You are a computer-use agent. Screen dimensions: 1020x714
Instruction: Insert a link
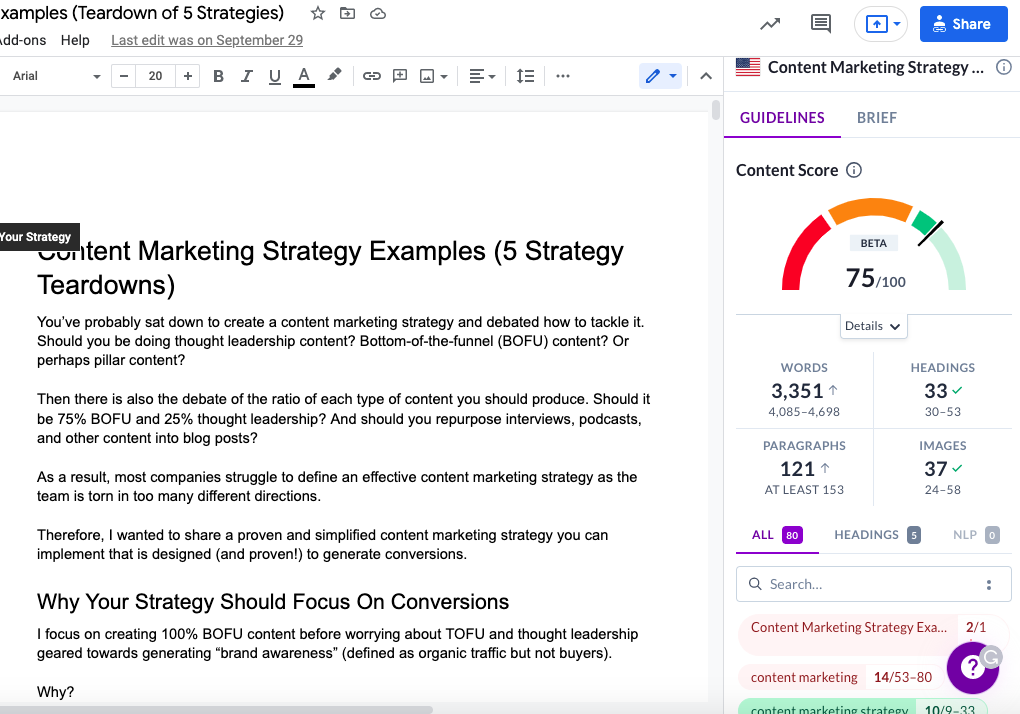click(x=371, y=76)
